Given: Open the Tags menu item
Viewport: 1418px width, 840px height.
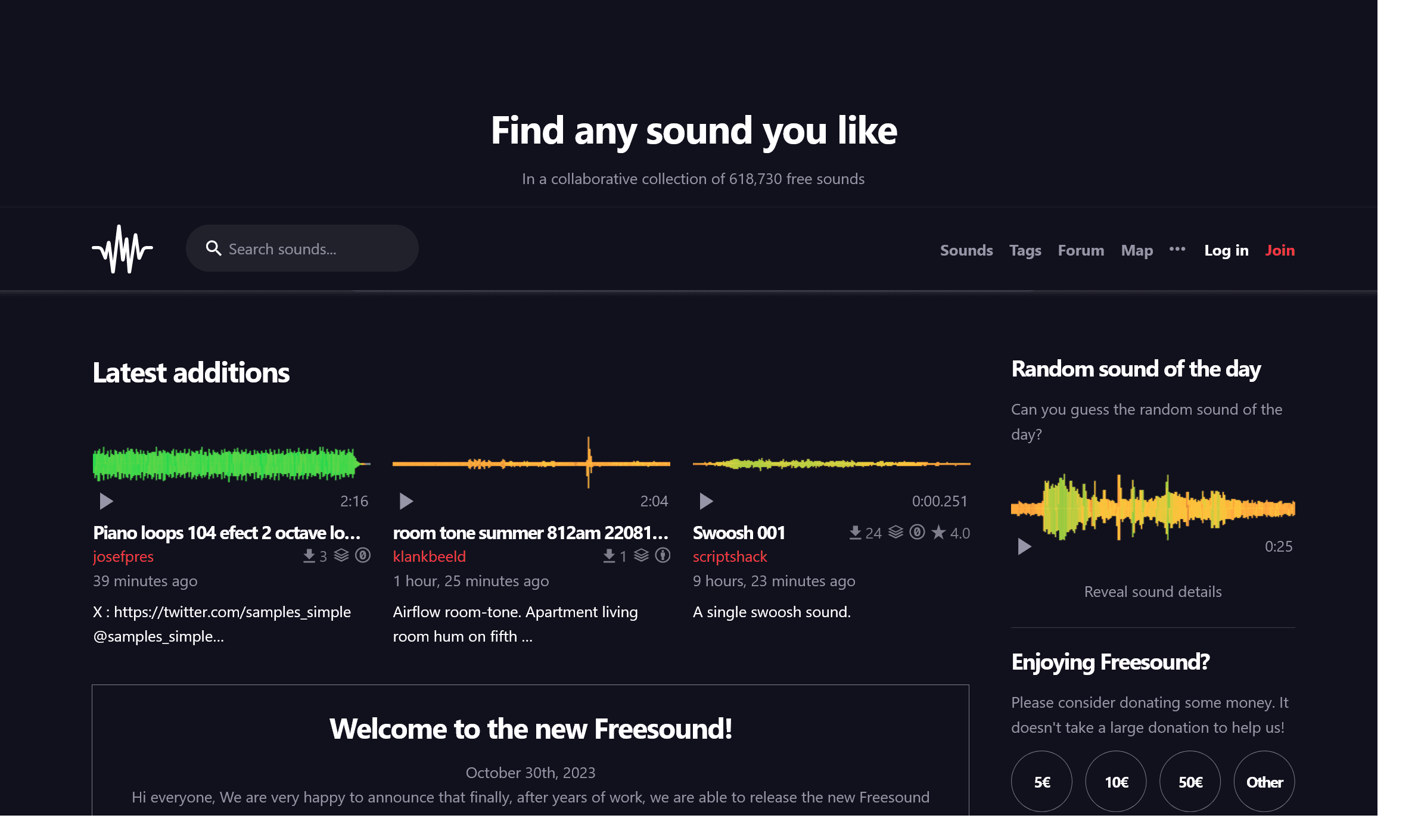Looking at the screenshot, I should (x=1025, y=250).
